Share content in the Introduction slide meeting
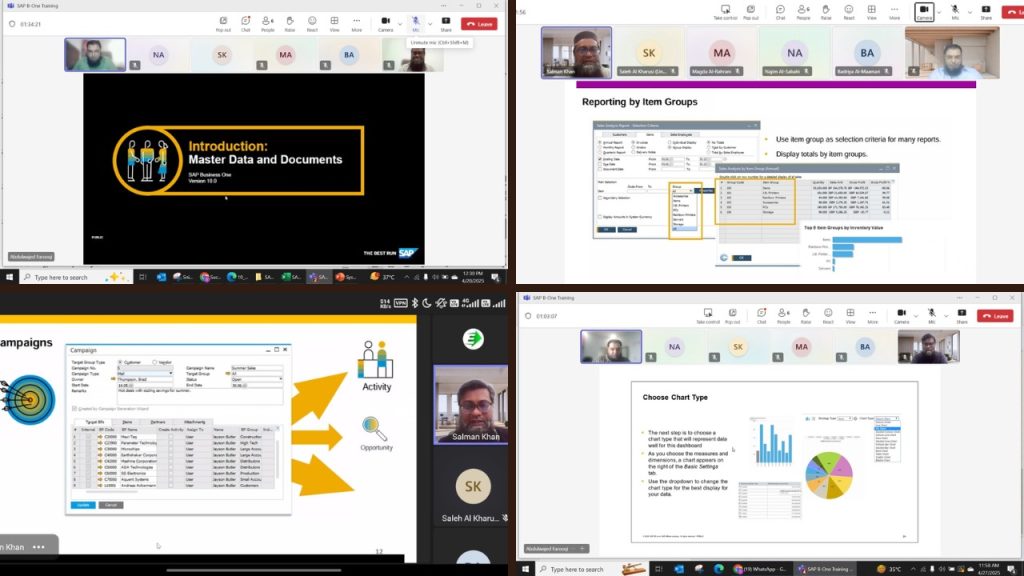The image size is (1024, 576). click(446, 24)
